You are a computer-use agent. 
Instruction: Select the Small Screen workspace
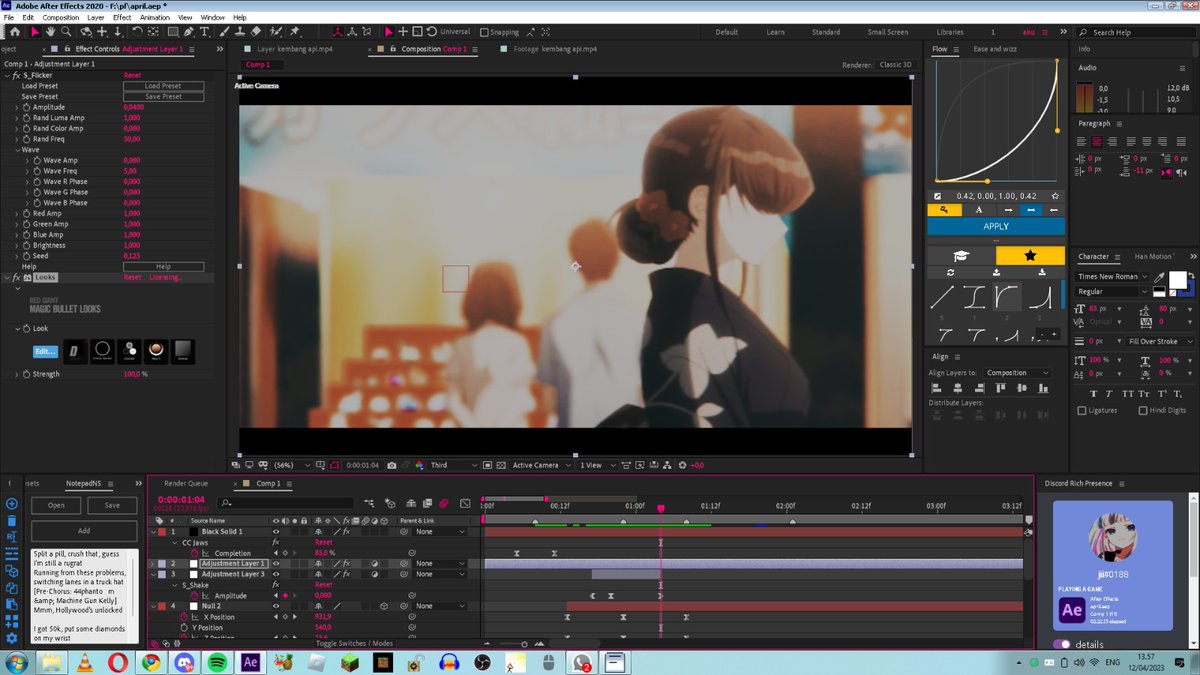pos(888,32)
